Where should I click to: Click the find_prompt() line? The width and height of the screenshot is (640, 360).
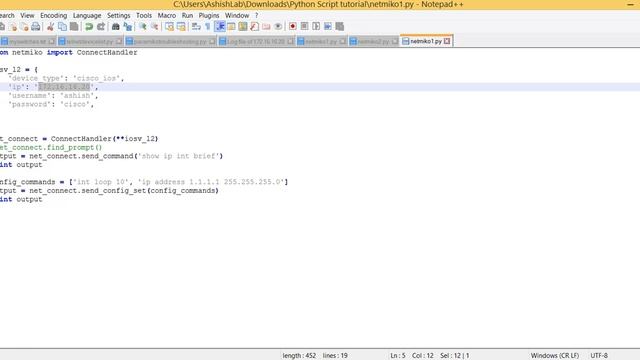click(51, 147)
